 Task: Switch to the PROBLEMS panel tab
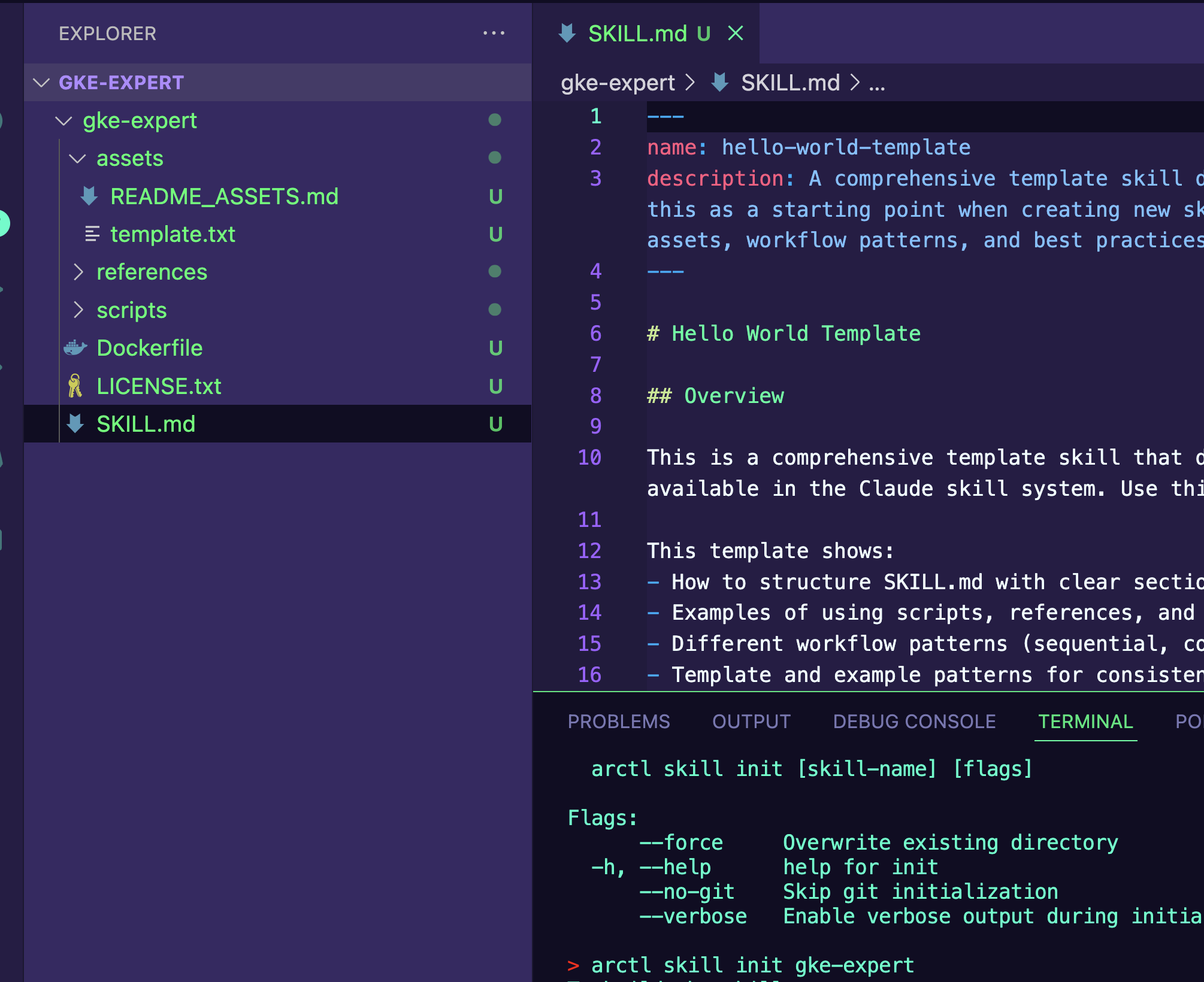[x=618, y=722]
